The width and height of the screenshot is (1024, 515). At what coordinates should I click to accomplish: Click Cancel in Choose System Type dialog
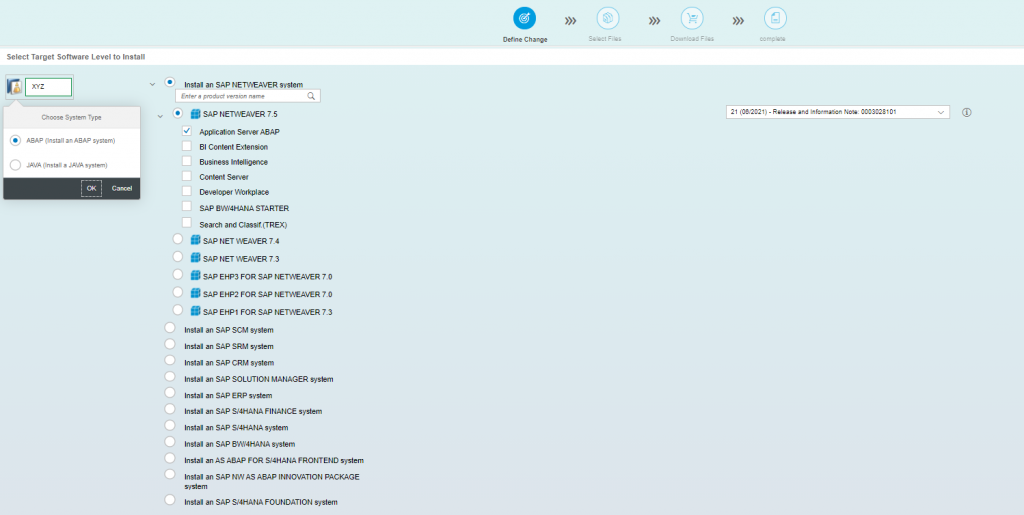pyautogui.click(x=121, y=188)
